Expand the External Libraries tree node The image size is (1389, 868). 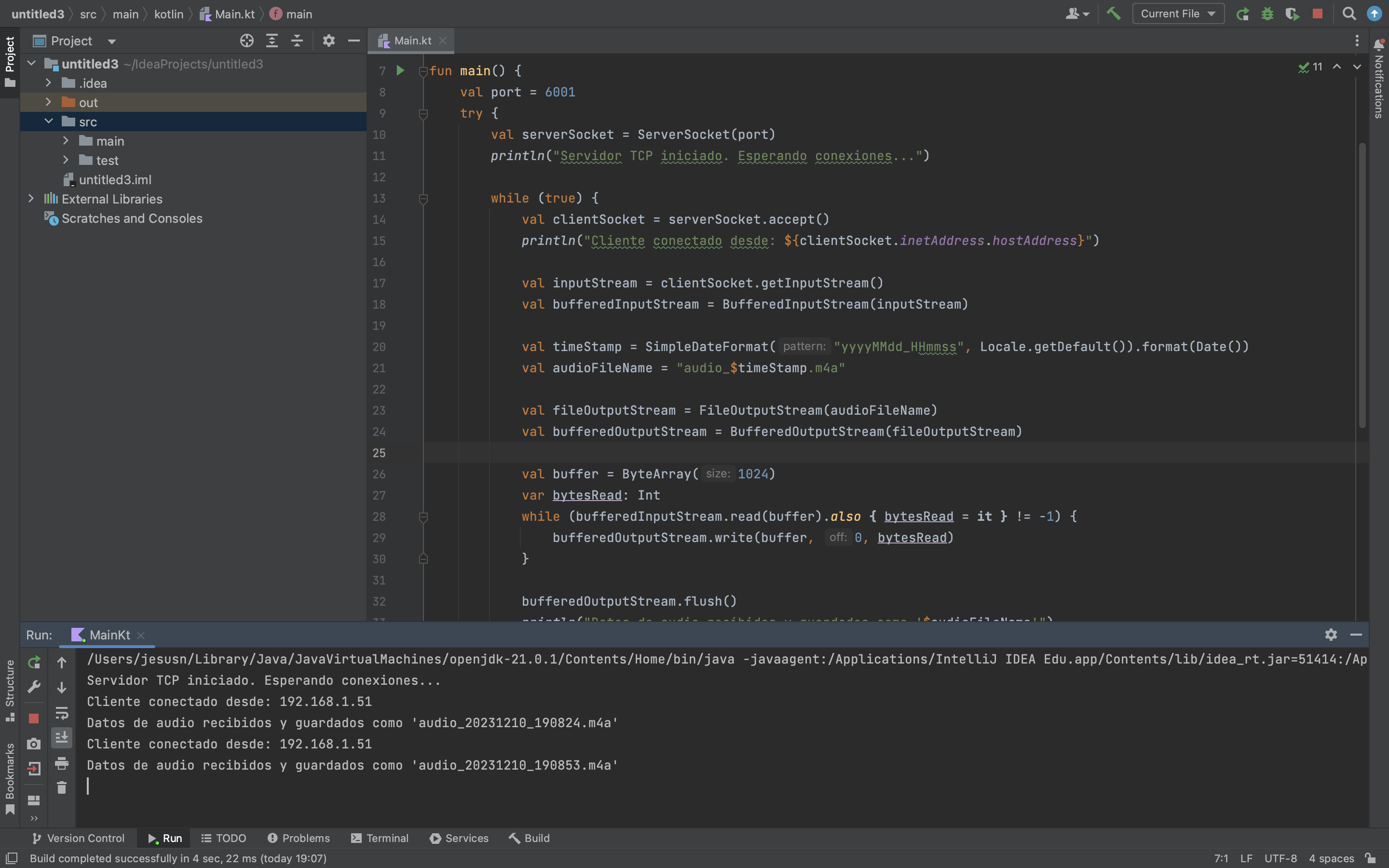[x=31, y=199]
